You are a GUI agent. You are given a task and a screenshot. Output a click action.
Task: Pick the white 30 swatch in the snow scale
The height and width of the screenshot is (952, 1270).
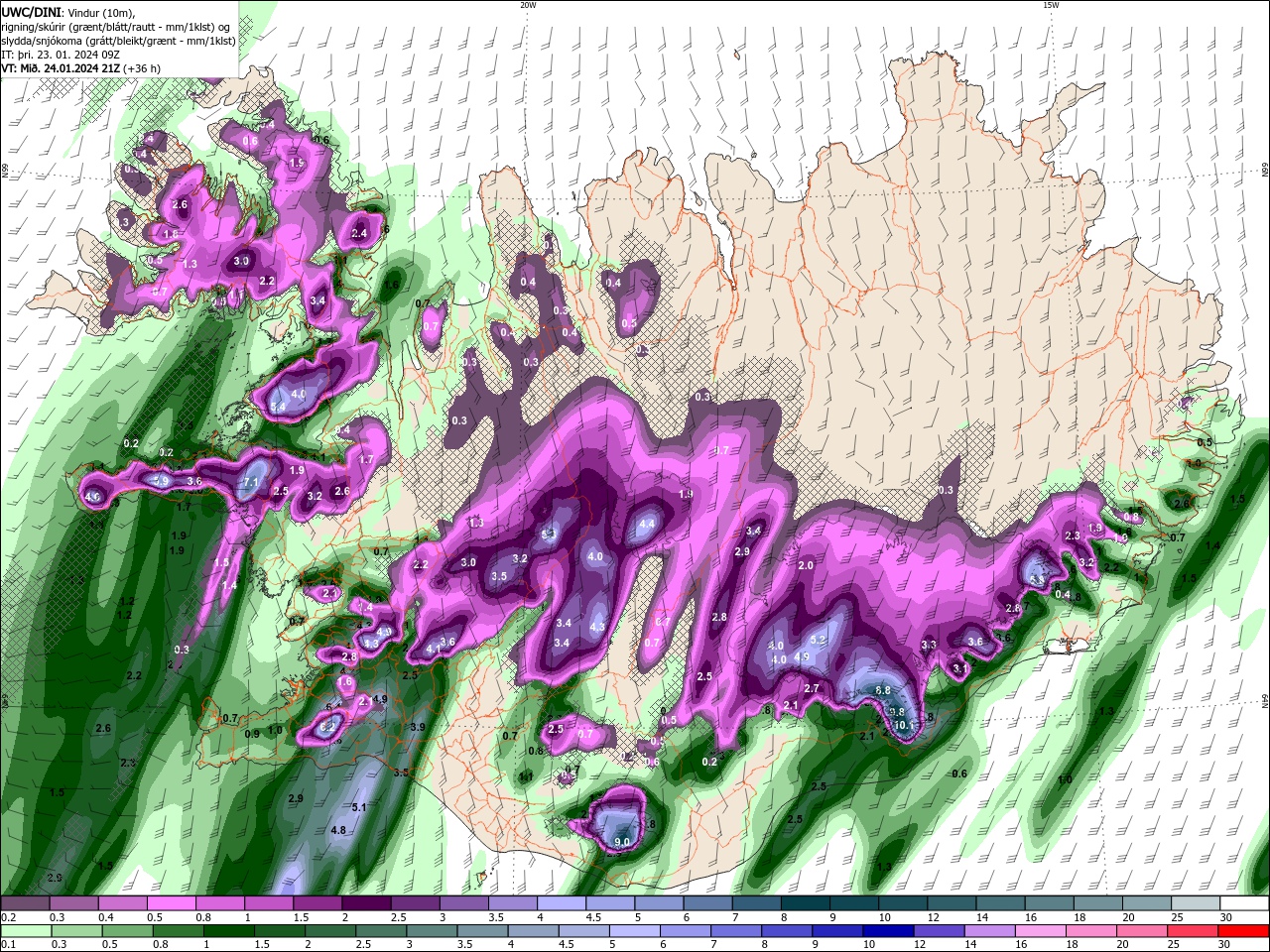click(x=1244, y=903)
